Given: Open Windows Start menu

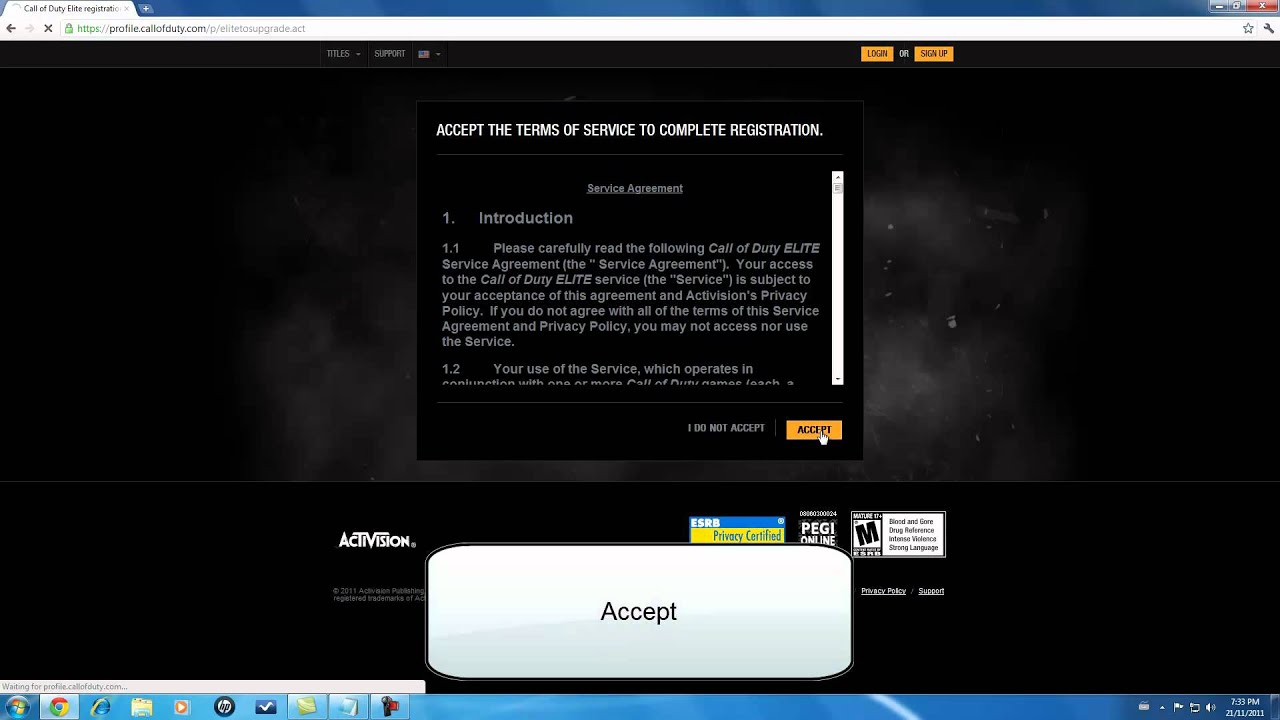Looking at the screenshot, I should pos(18,707).
